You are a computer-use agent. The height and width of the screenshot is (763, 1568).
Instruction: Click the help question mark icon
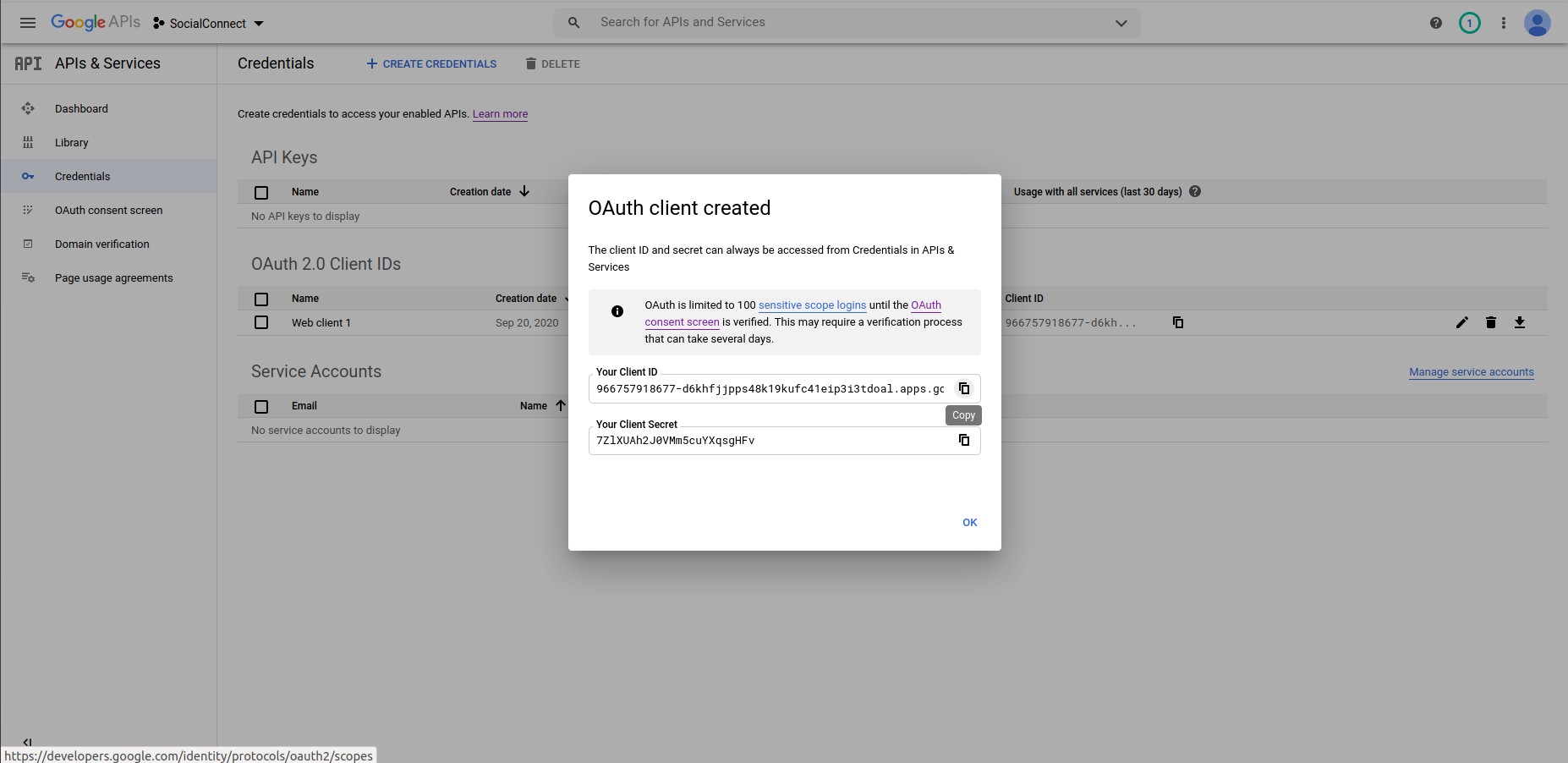(1435, 23)
